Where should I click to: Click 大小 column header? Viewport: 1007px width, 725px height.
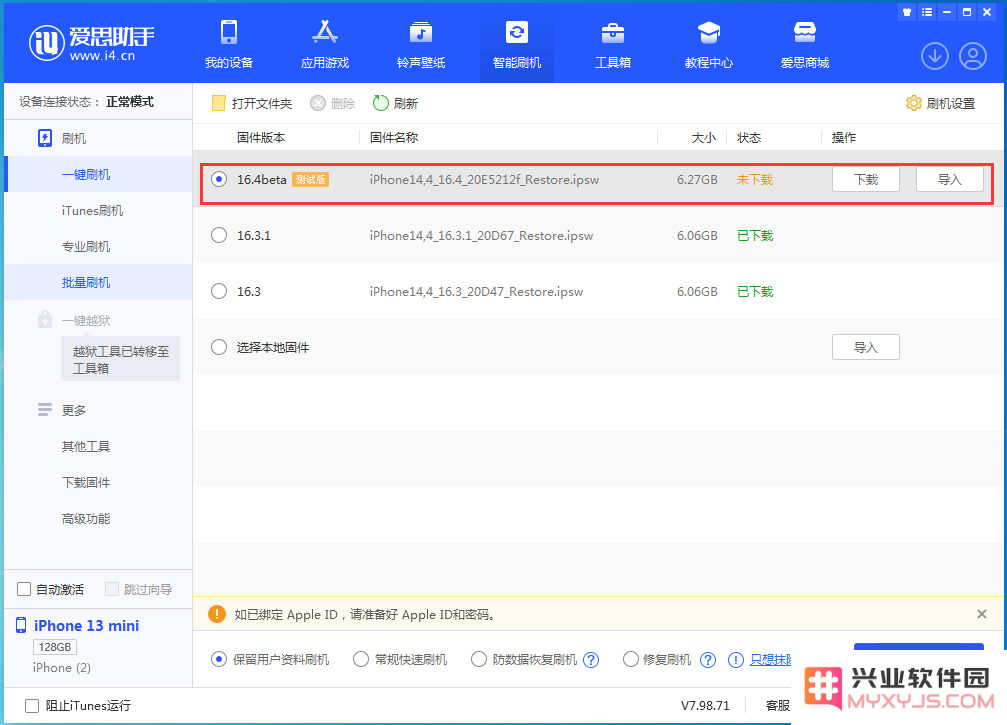704,137
